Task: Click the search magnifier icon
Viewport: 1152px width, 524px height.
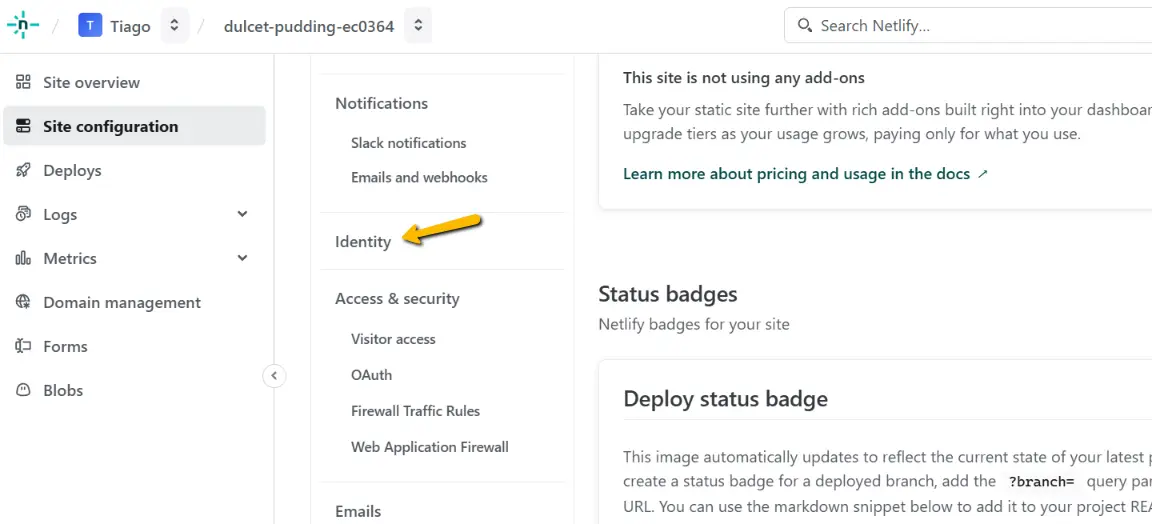Action: click(x=805, y=26)
